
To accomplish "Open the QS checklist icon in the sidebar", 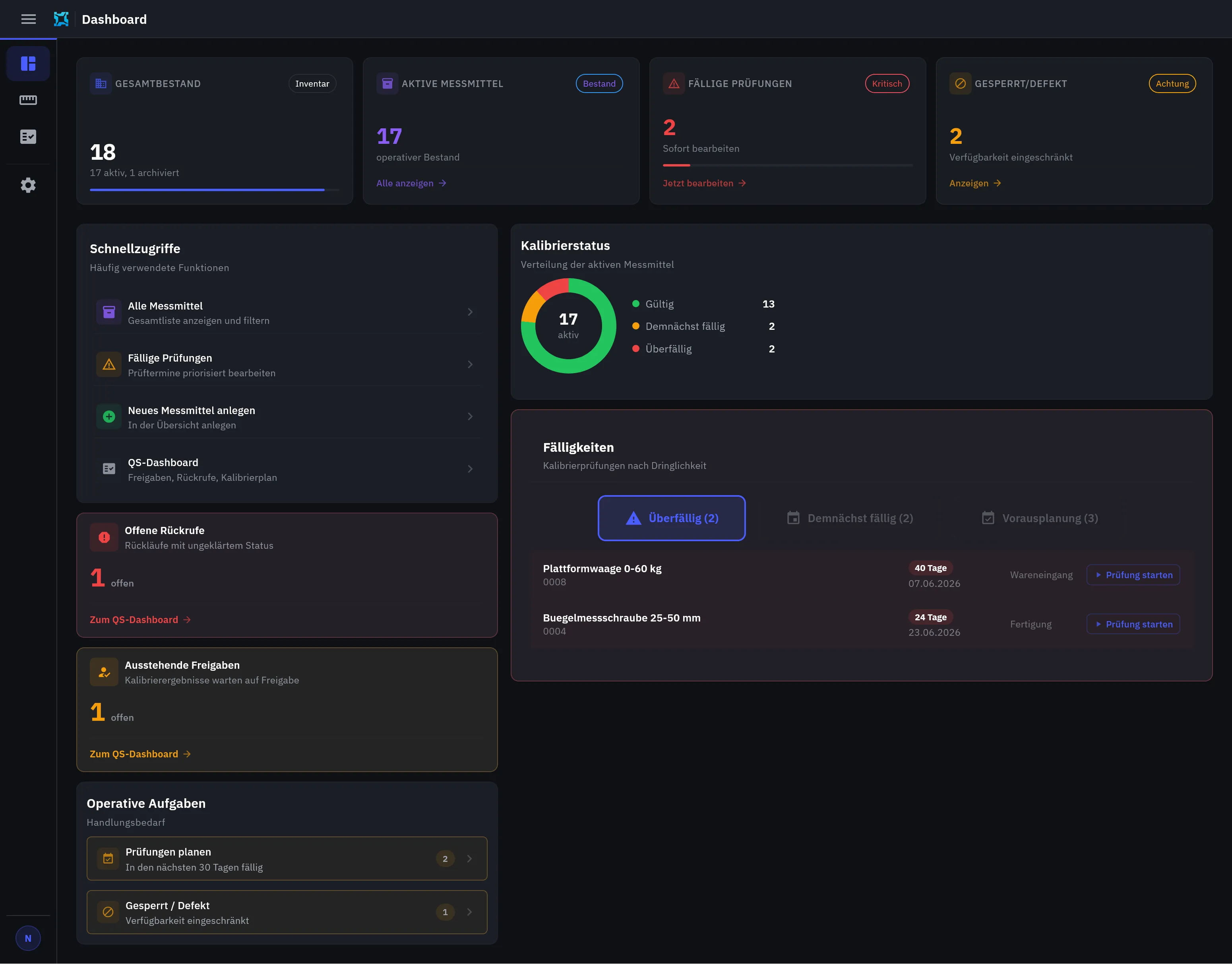I will pyautogui.click(x=28, y=137).
